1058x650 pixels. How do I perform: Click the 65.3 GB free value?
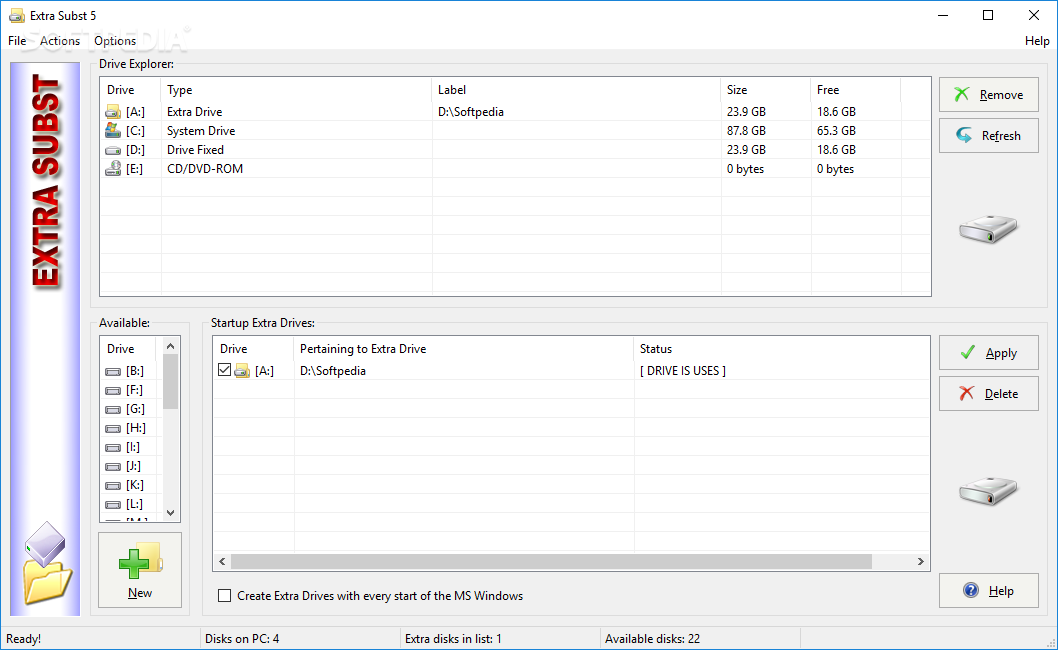pos(836,131)
